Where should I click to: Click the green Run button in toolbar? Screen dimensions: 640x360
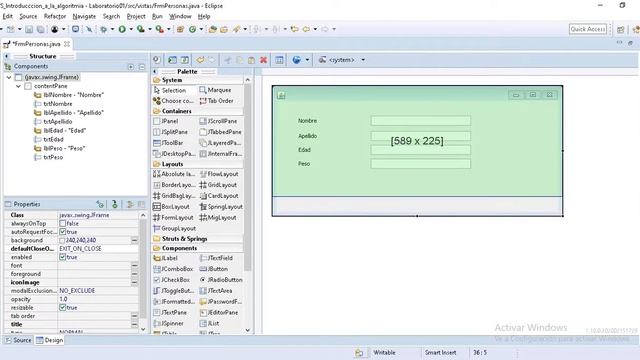[x=122, y=29]
